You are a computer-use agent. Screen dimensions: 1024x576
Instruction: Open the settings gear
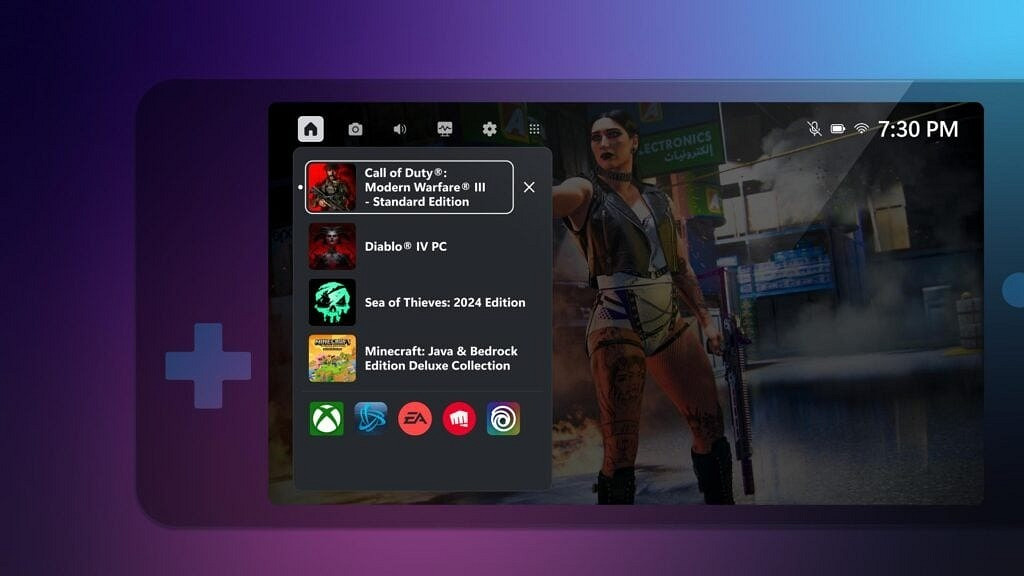(489, 128)
